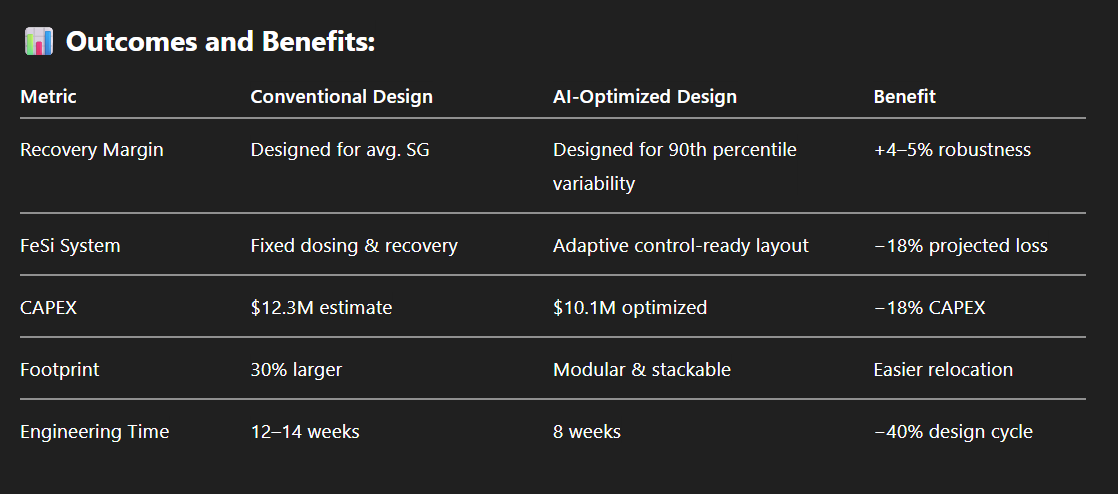Screen dimensions: 1118x494
Task: Click the Metric column header
Action: pos(48,96)
